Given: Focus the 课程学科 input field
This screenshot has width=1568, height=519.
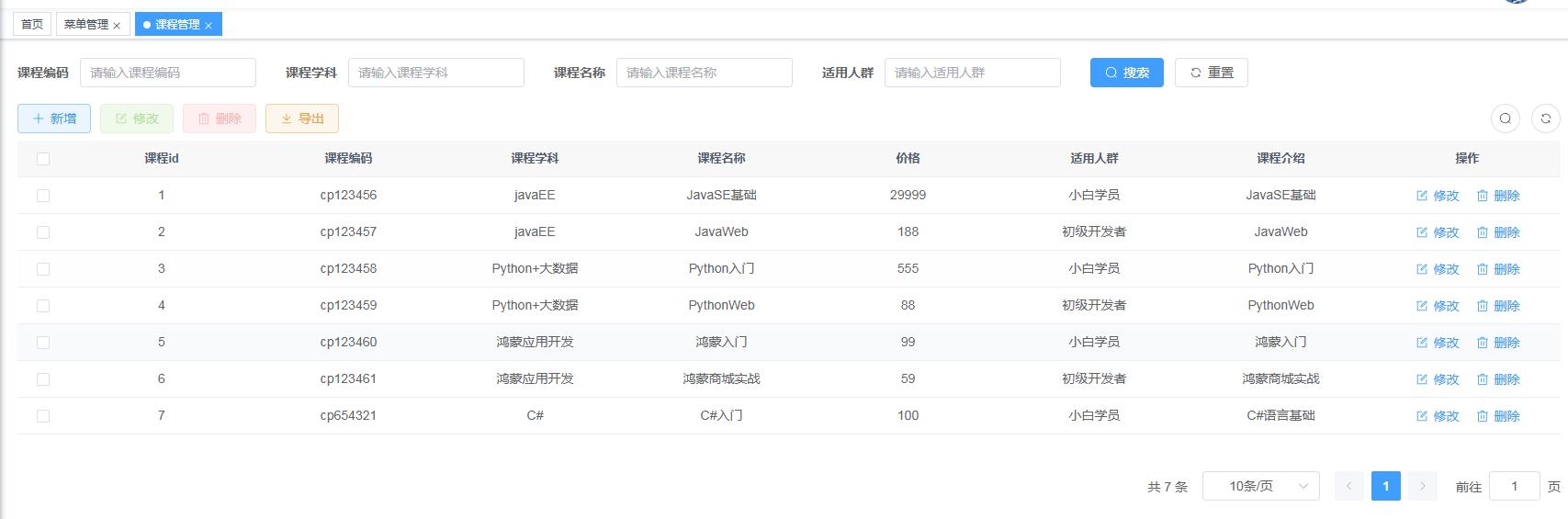Looking at the screenshot, I should (436, 73).
